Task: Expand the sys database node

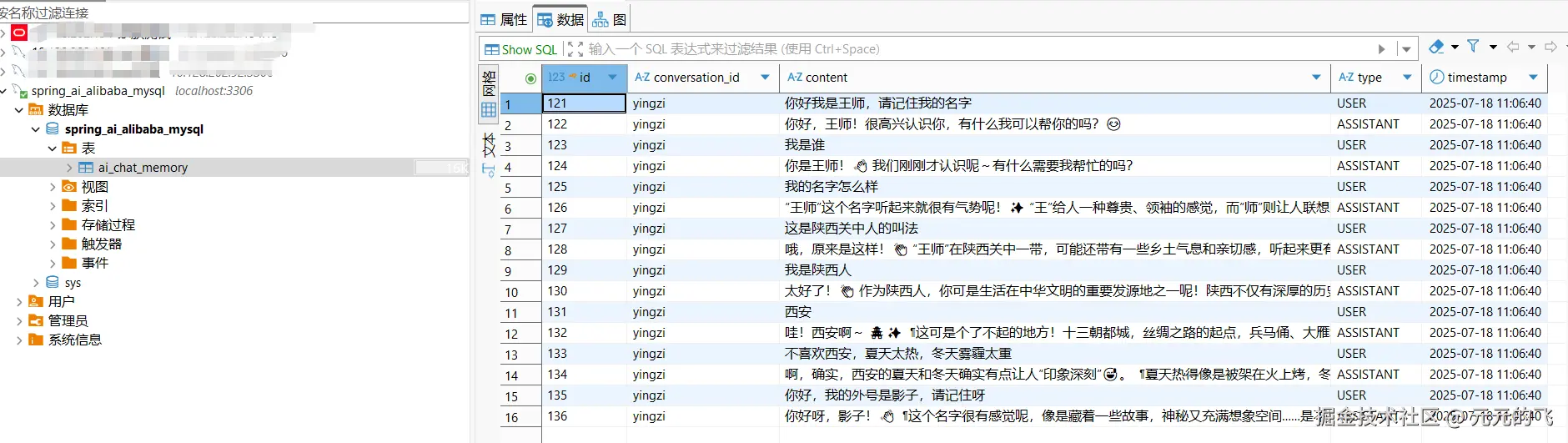Action: (36, 283)
